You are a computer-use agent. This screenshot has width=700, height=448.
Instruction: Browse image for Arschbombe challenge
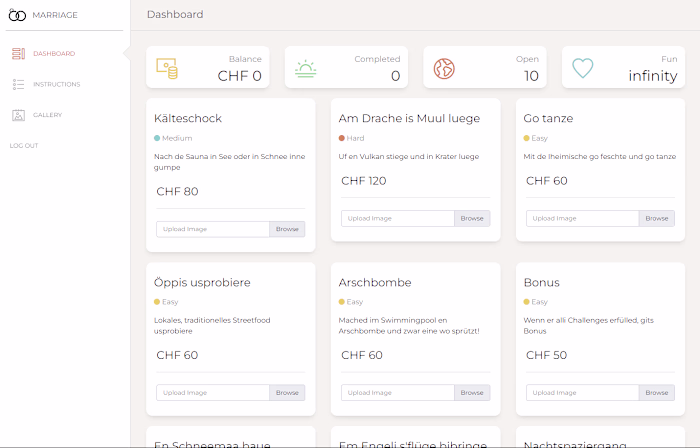click(x=472, y=393)
